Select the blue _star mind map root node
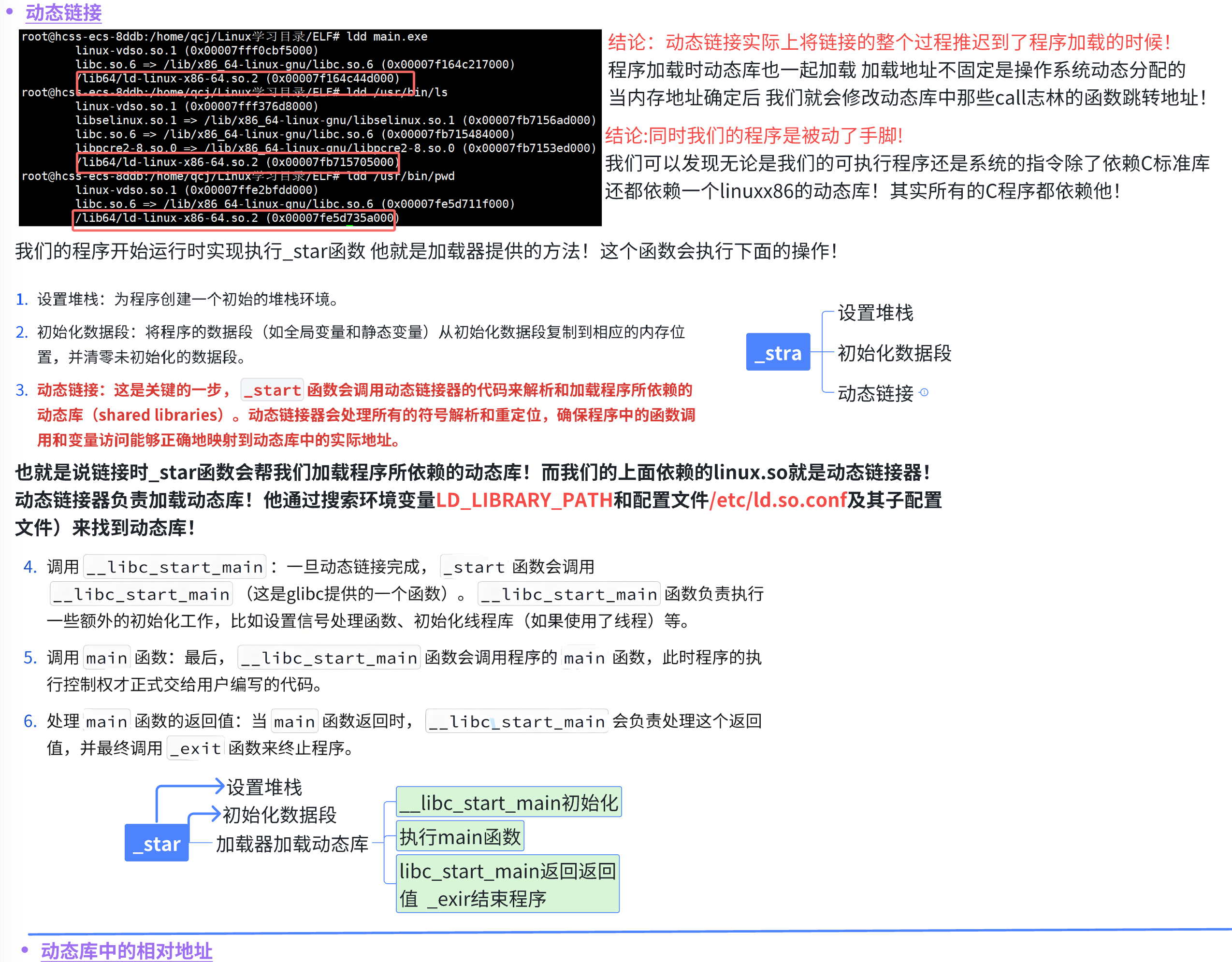 [x=156, y=843]
